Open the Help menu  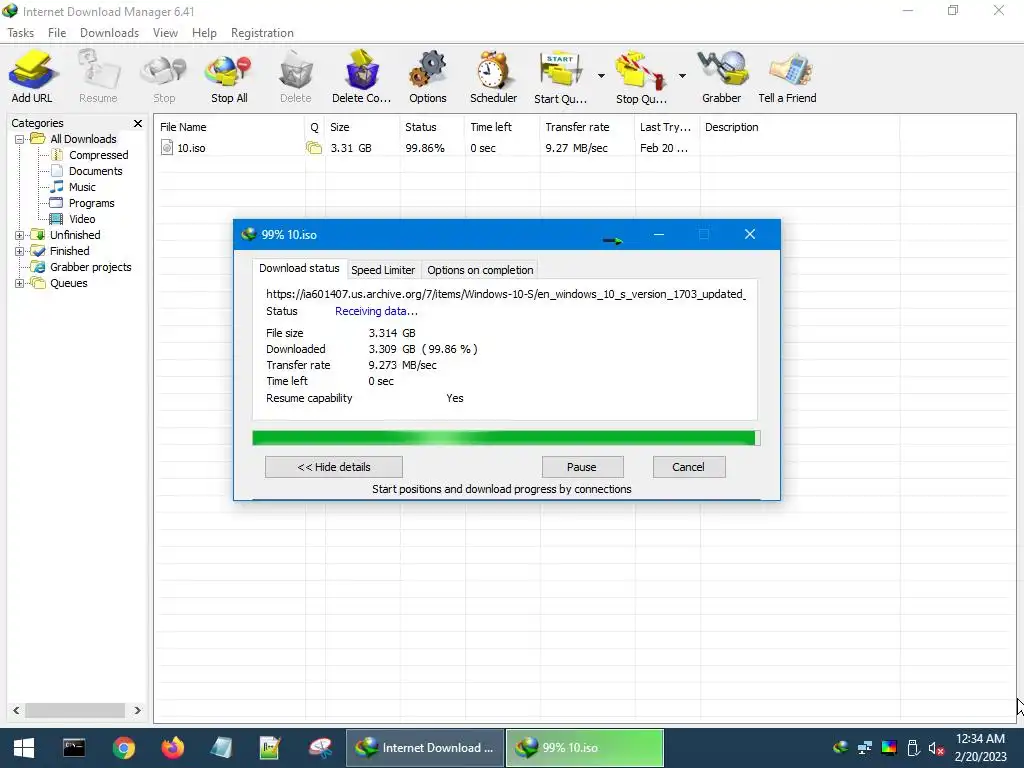pyautogui.click(x=204, y=33)
